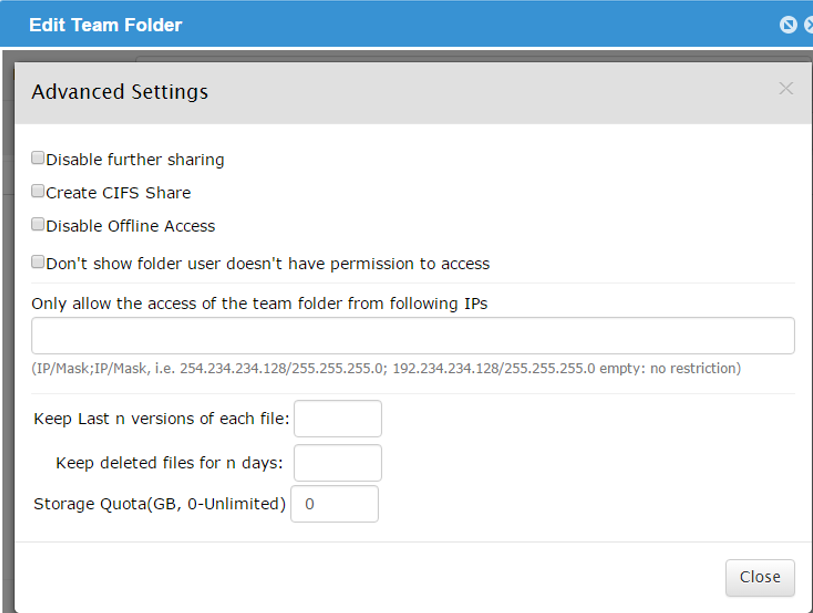Viewport: 813px width, 613px height.
Task: Click the 'Storage Quota(GB, 0-Unlimited)' label
Action: (x=160, y=504)
